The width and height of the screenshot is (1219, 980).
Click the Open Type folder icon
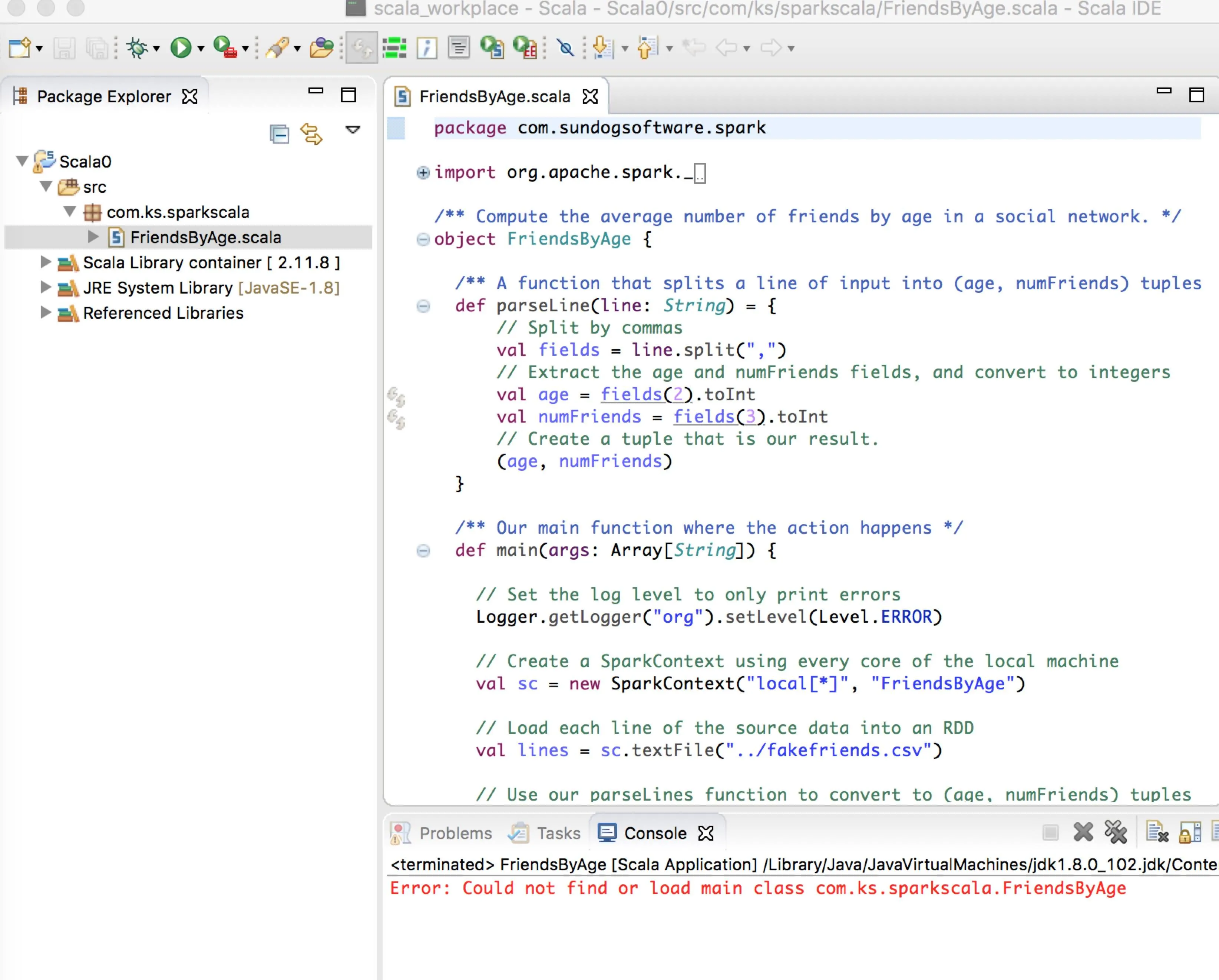point(321,48)
